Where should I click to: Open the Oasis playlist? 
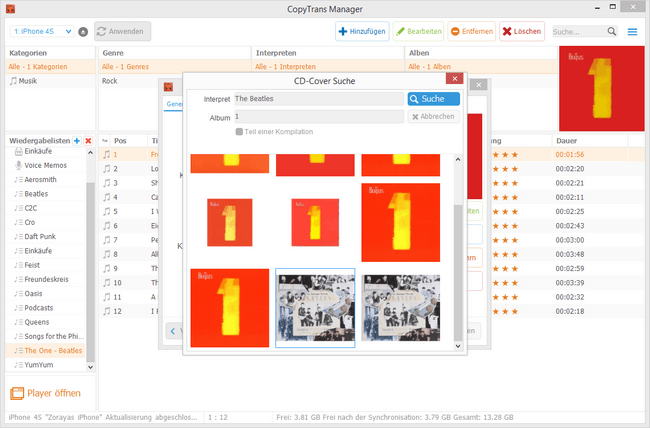pyautogui.click(x=33, y=294)
